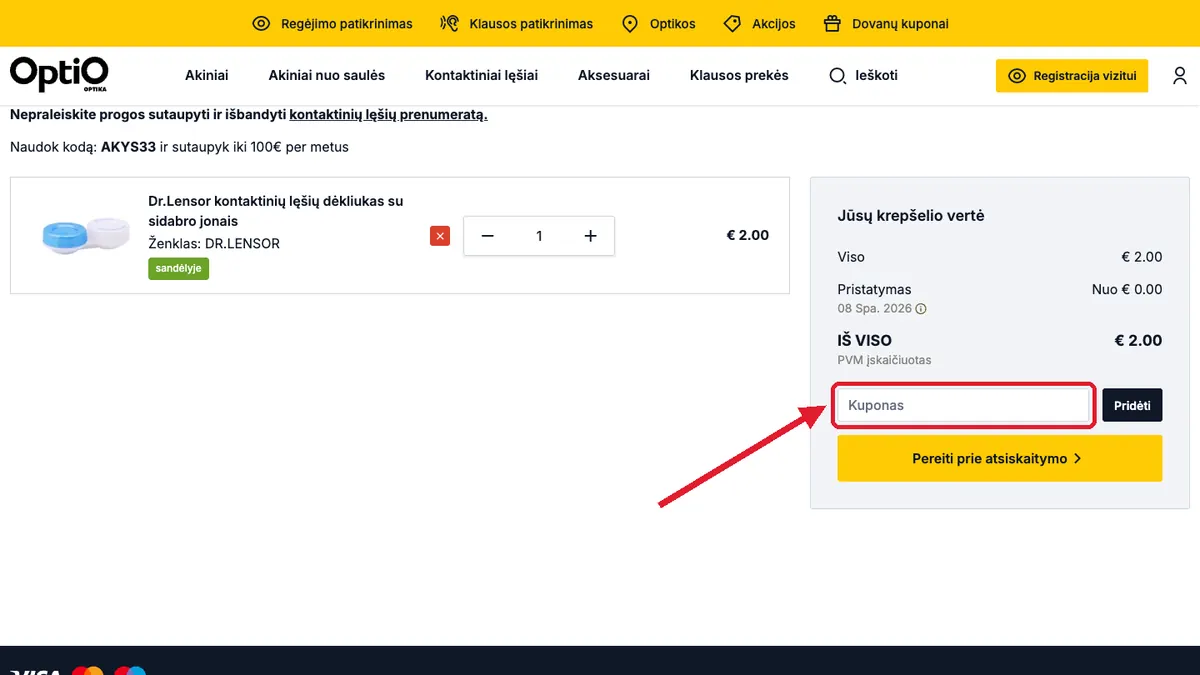Image resolution: width=1200 pixels, height=675 pixels.
Task: Decrease item quantity with minus button
Action: 488,236
